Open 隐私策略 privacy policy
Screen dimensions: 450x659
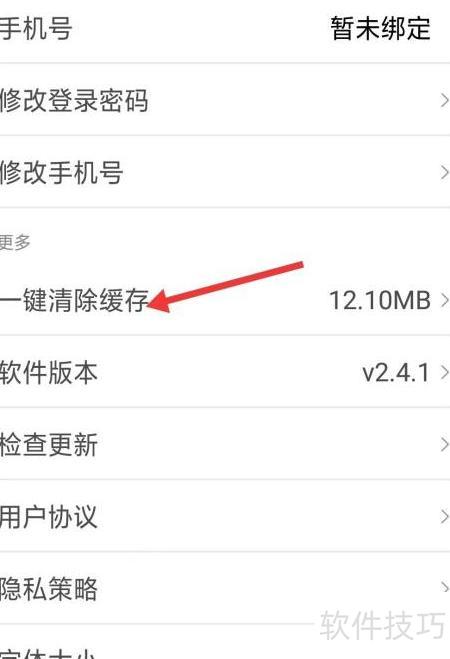(225, 588)
